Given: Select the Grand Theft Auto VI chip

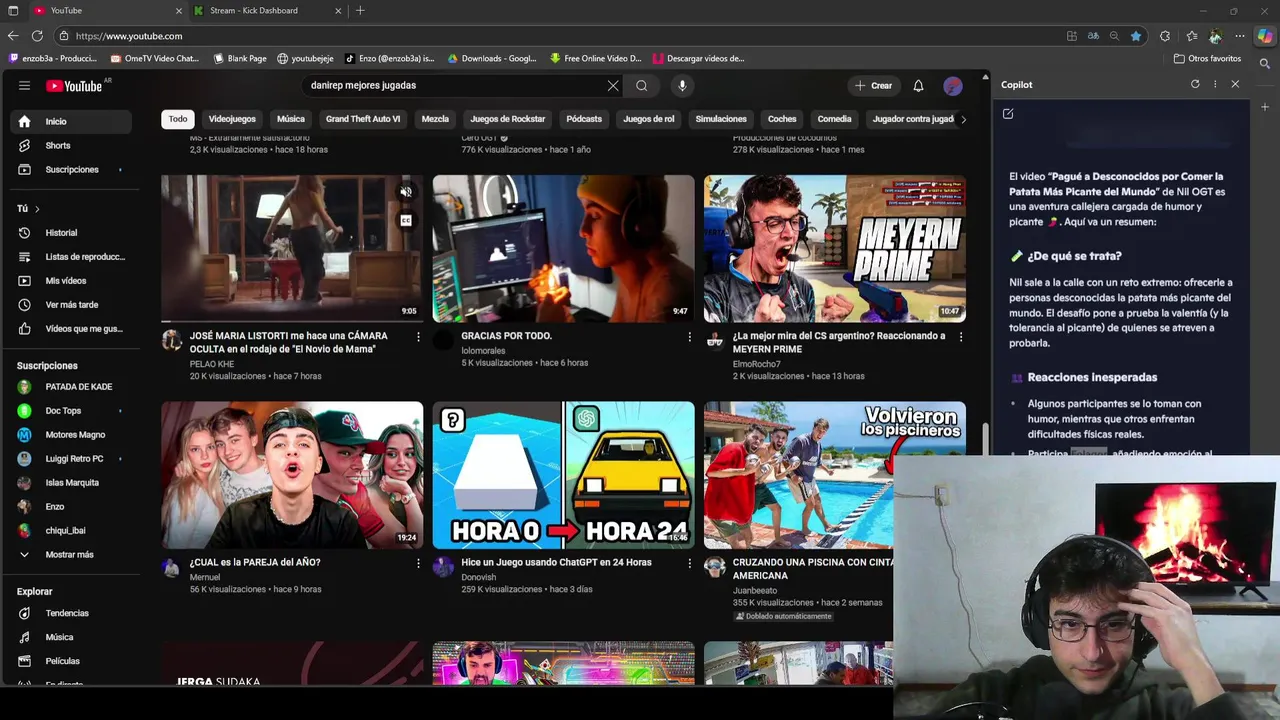Looking at the screenshot, I should pos(363,119).
